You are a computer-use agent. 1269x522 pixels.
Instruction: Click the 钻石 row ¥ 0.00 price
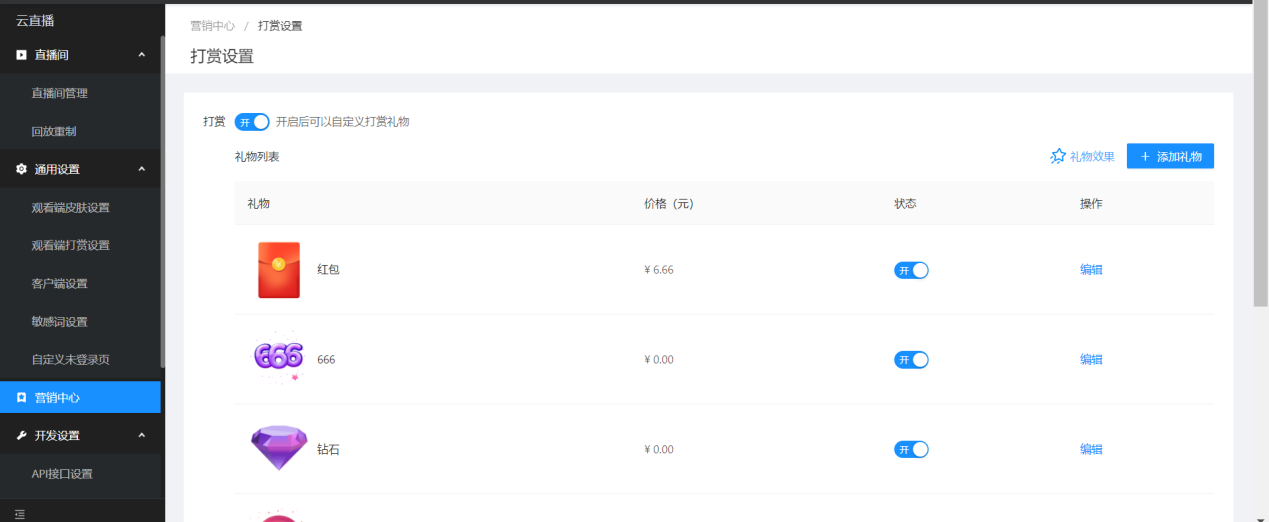(659, 449)
